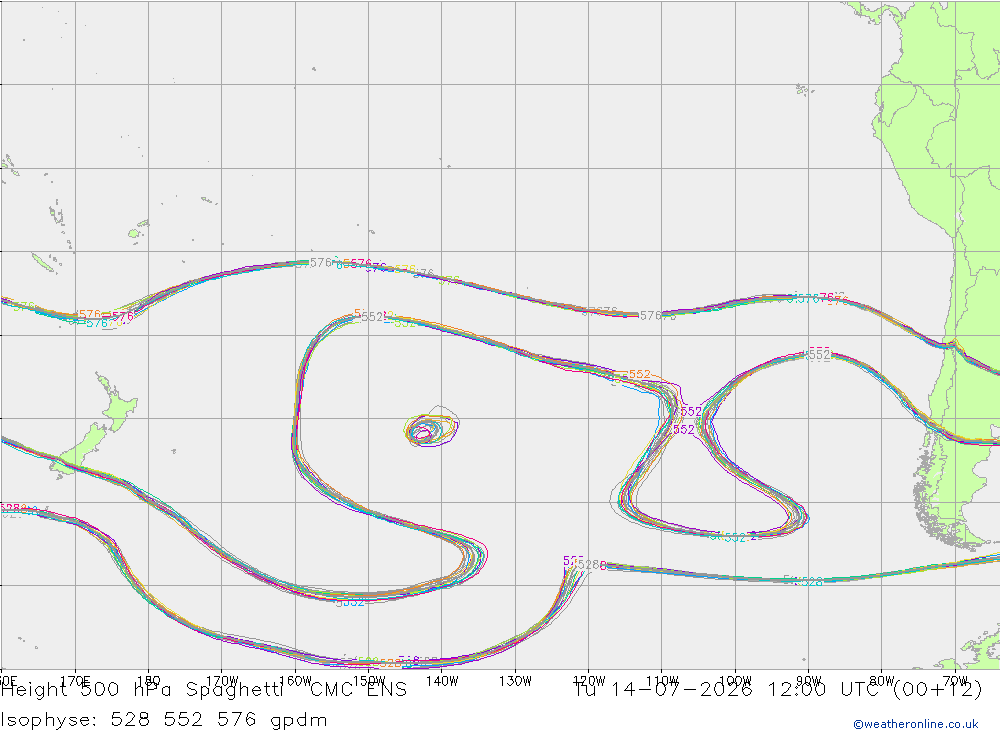Click the orange 552 contour label near 110W
The height and width of the screenshot is (733, 1000).
tap(640, 374)
